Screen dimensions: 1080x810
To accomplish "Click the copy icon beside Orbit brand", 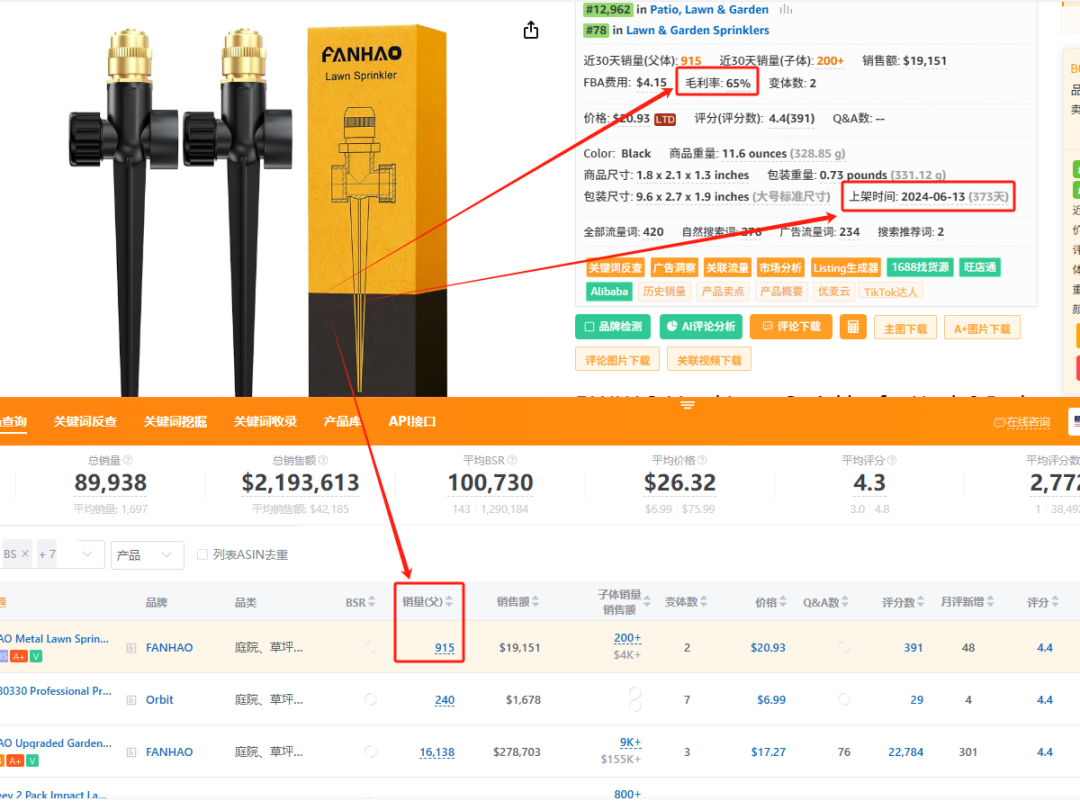I will point(132,700).
